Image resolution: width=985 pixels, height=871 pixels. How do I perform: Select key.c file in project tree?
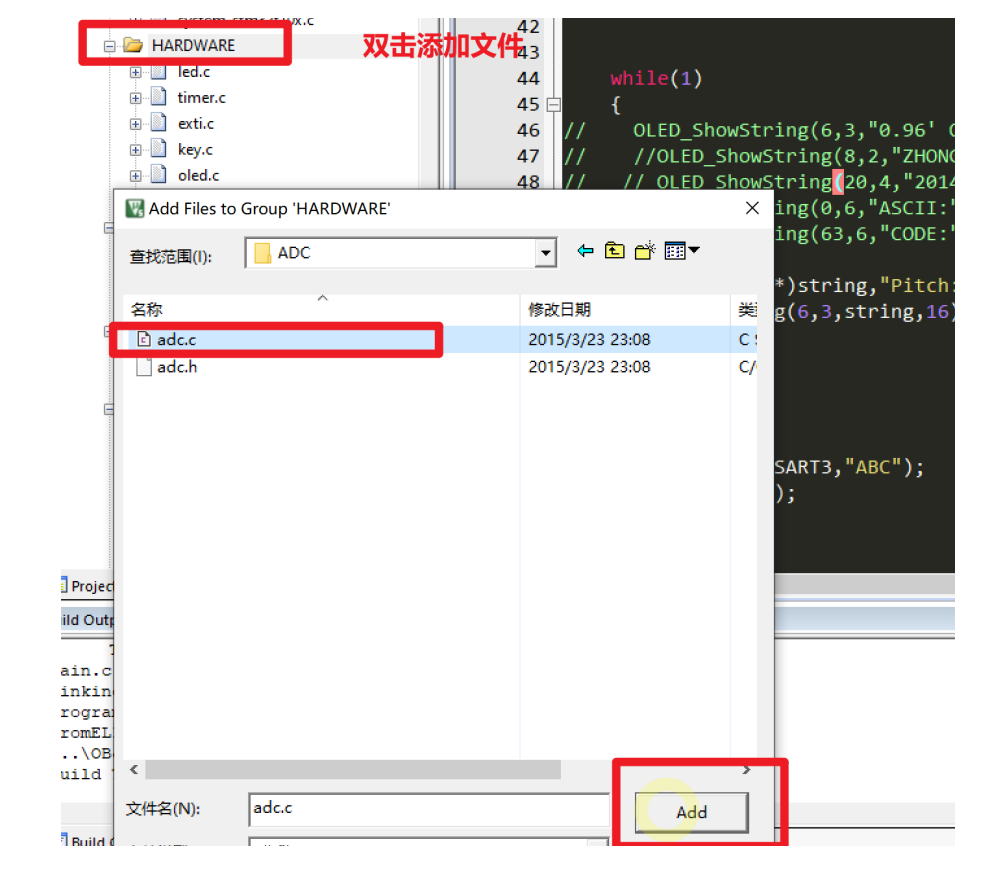click(x=195, y=149)
